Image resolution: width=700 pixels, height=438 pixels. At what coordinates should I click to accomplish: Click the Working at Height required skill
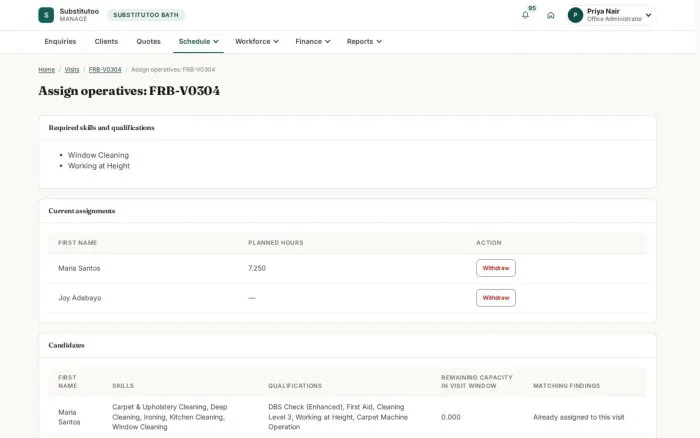[99, 166]
